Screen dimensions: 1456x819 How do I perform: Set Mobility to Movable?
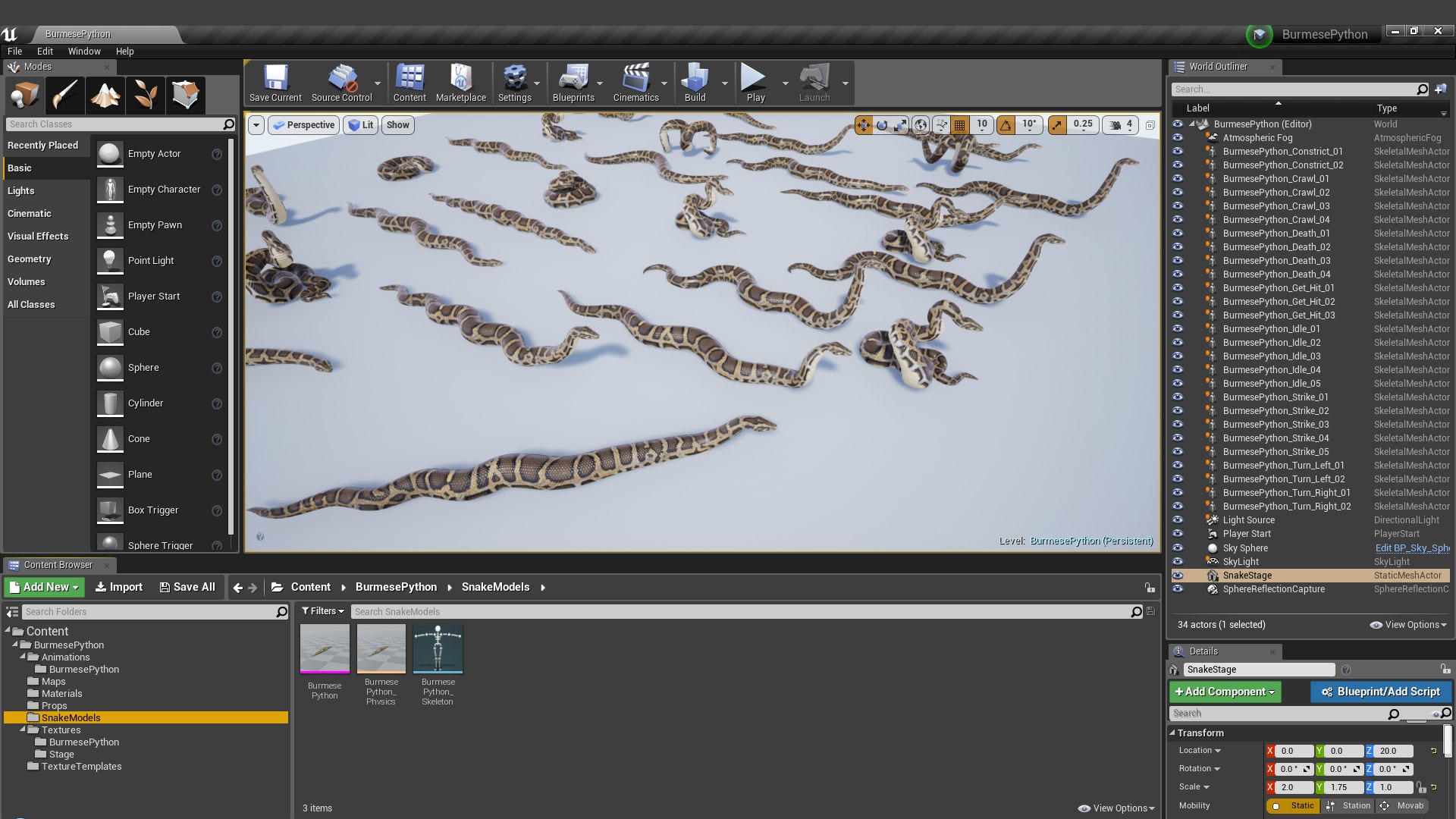point(1403,806)
